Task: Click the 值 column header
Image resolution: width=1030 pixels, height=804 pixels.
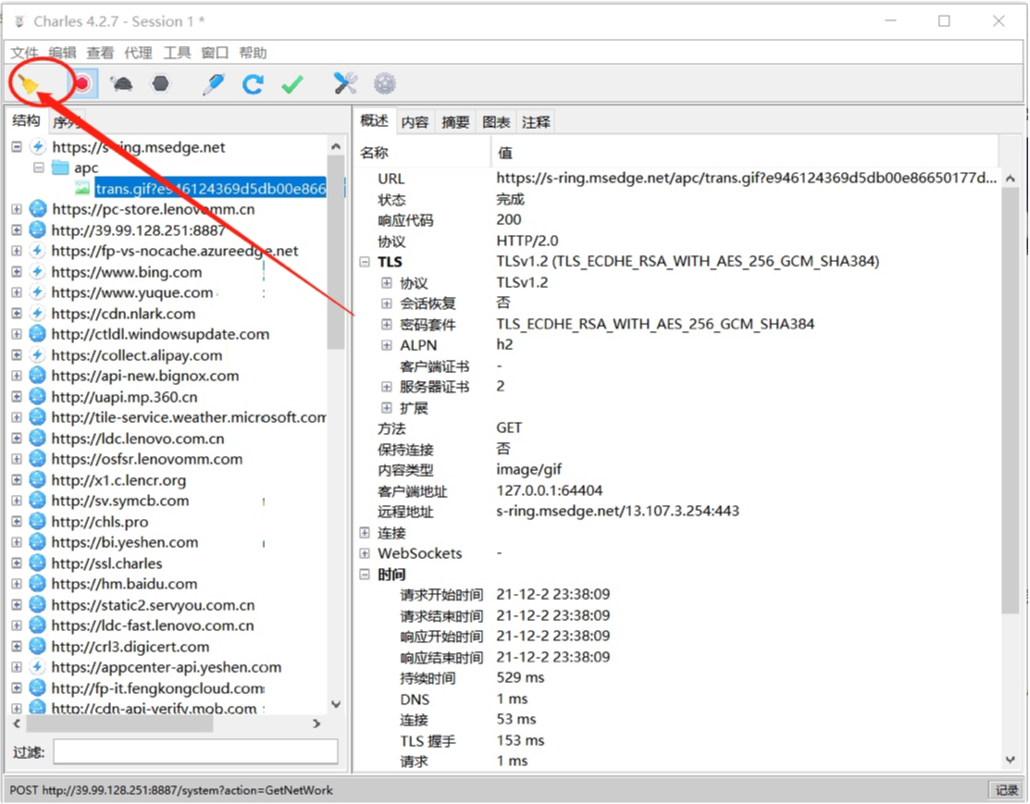Action: click(505, 153)
